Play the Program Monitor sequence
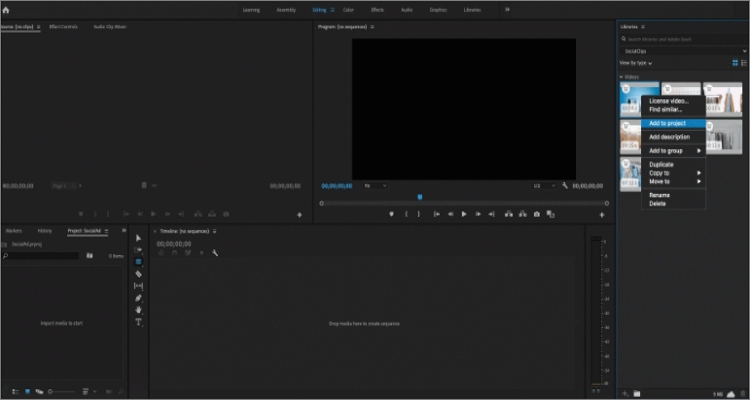The width and height of the screenshot is (750, 400). [x=463, y=214]
